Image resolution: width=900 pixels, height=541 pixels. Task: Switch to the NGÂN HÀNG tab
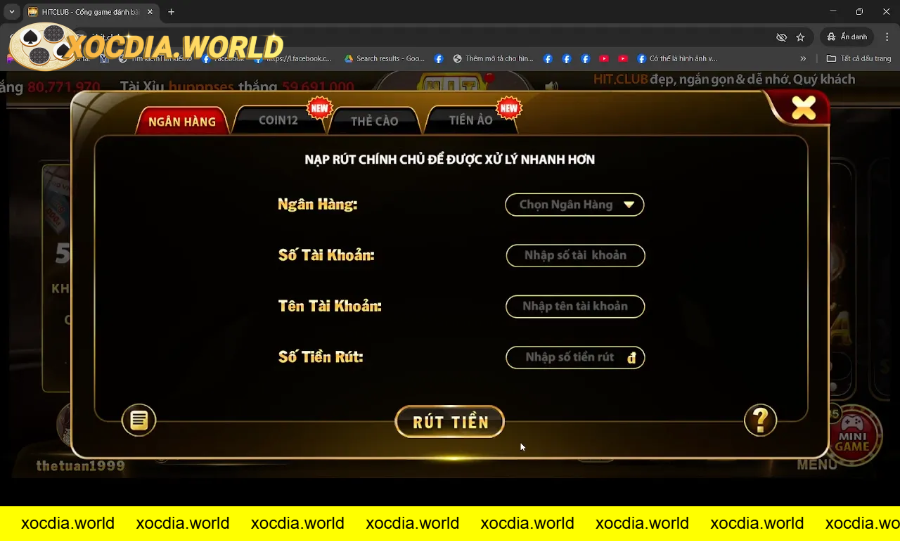point(182,121)
